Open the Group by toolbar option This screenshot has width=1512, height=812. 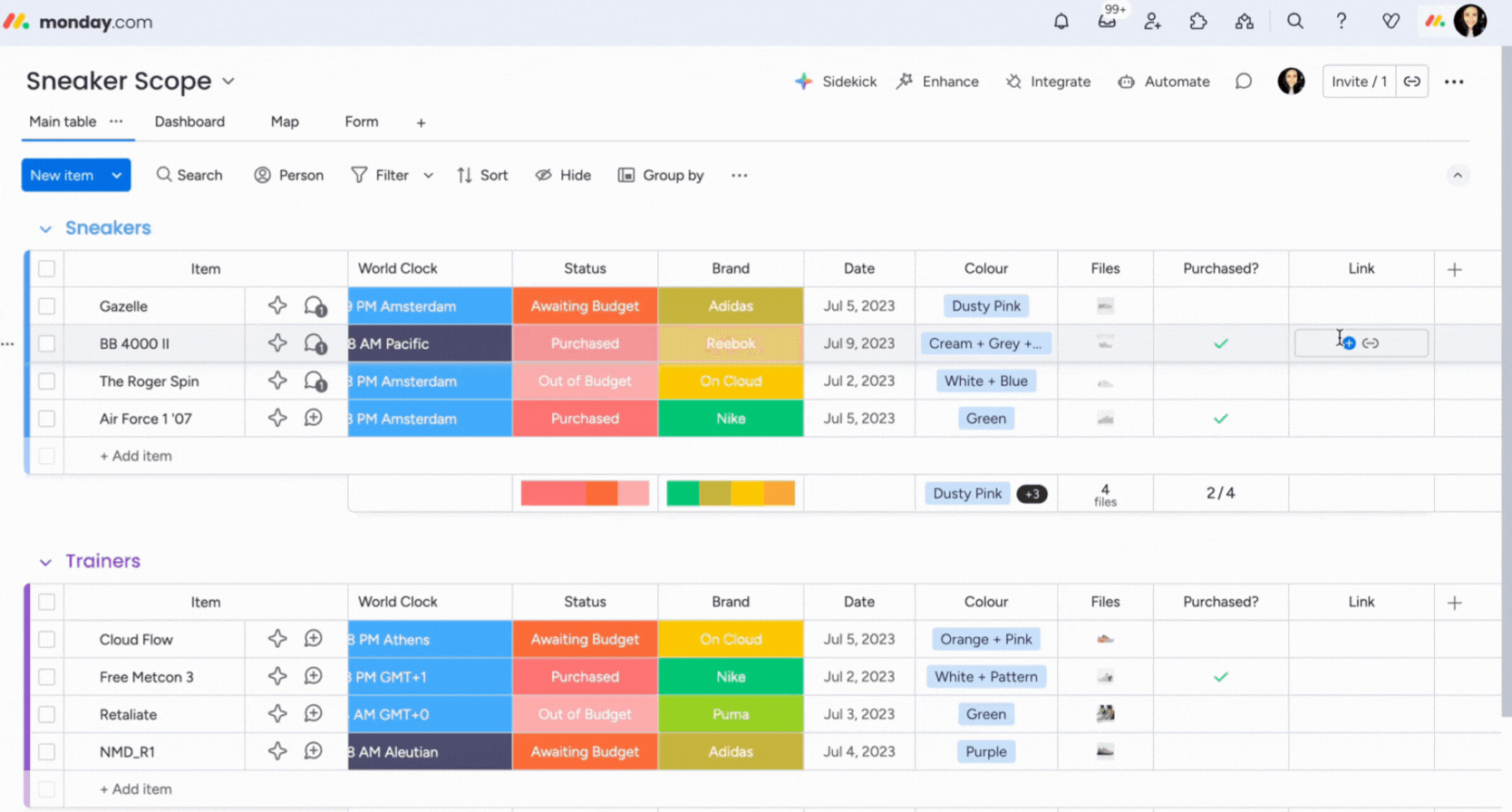(661, 175)
